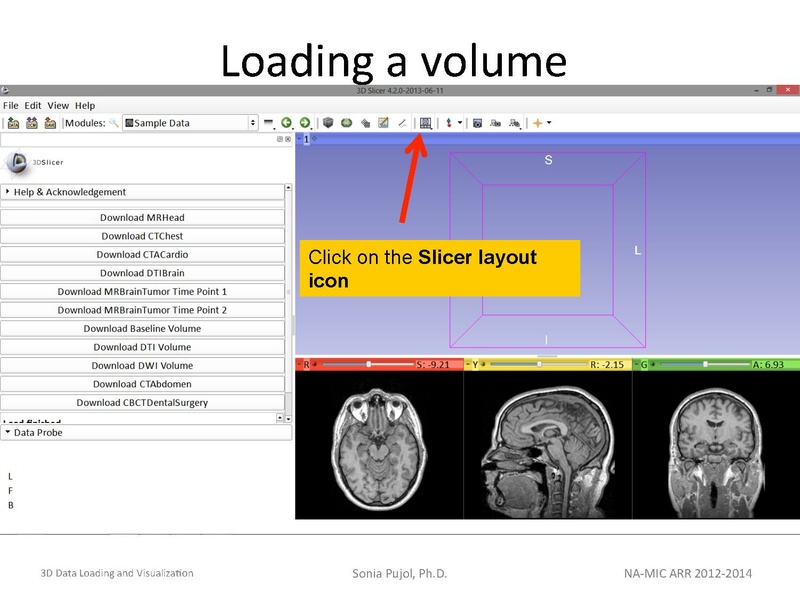
Task: Click the Slicer layout icon
Action: pos(426,123)
